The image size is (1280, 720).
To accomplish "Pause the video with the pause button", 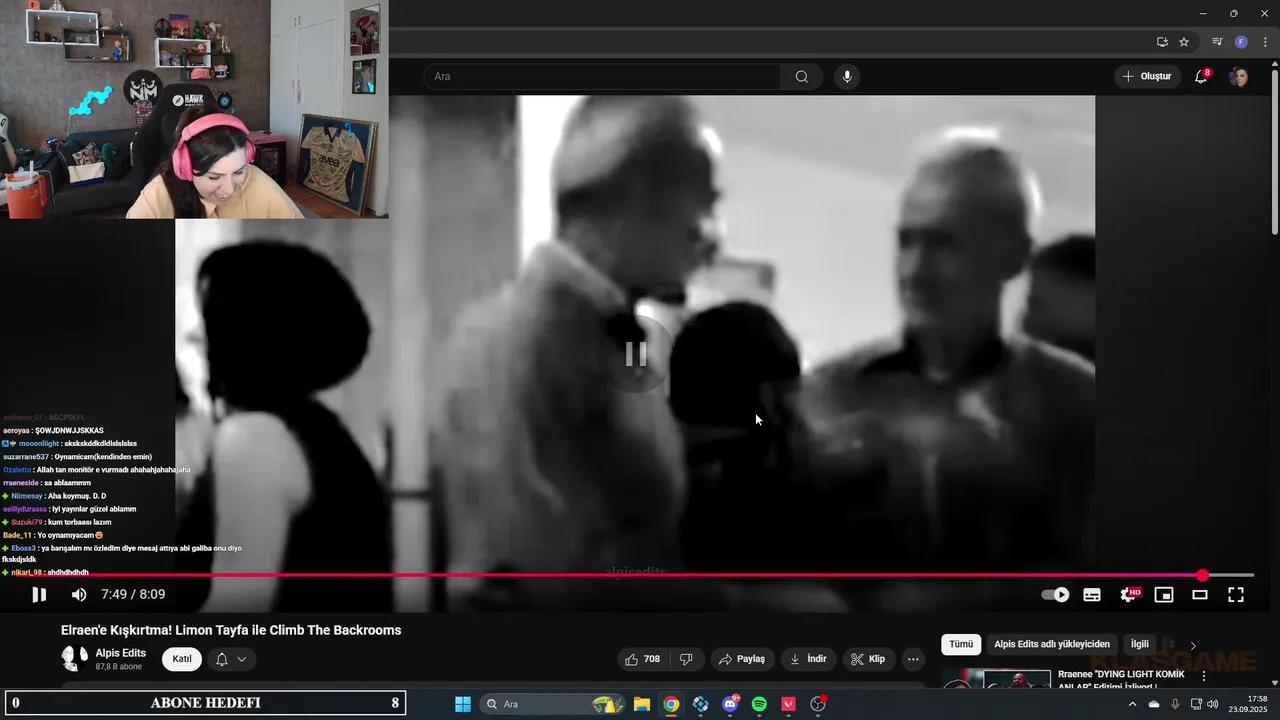I will point(39,594).
